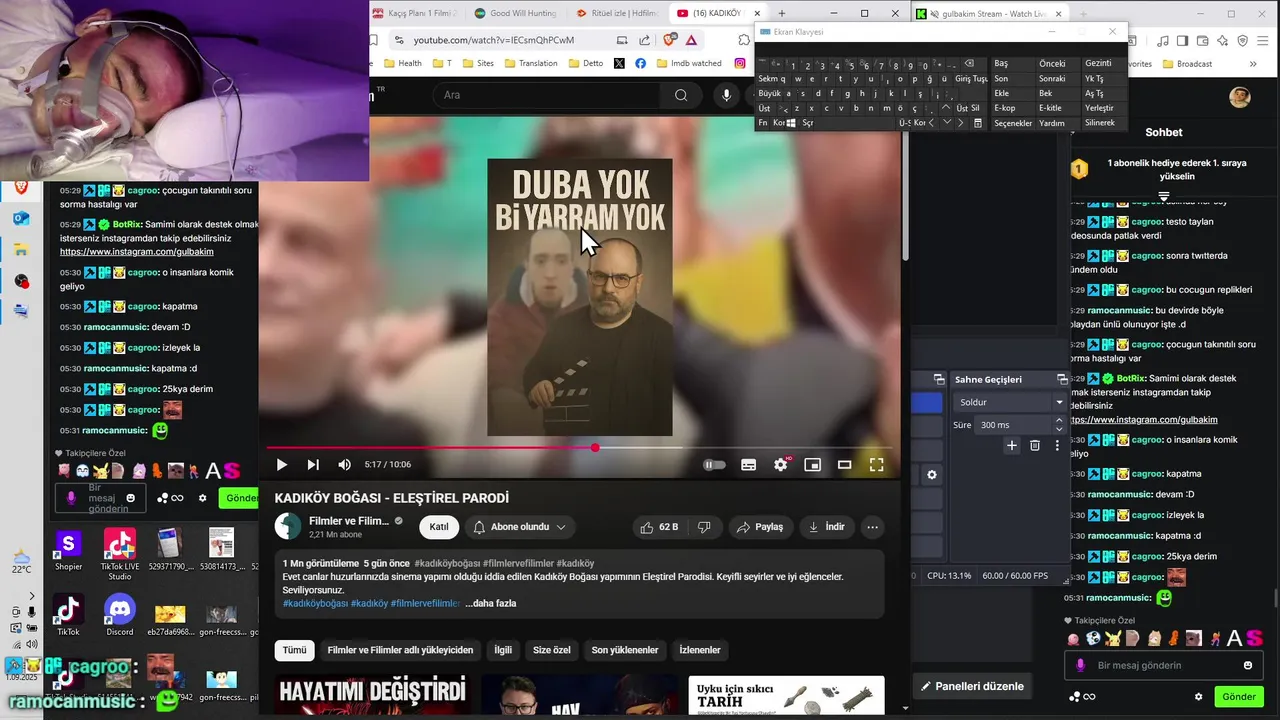Screen dimensions: 1280x720
Task: Open more actions menu beside İndir
Action: click(872, 527)
